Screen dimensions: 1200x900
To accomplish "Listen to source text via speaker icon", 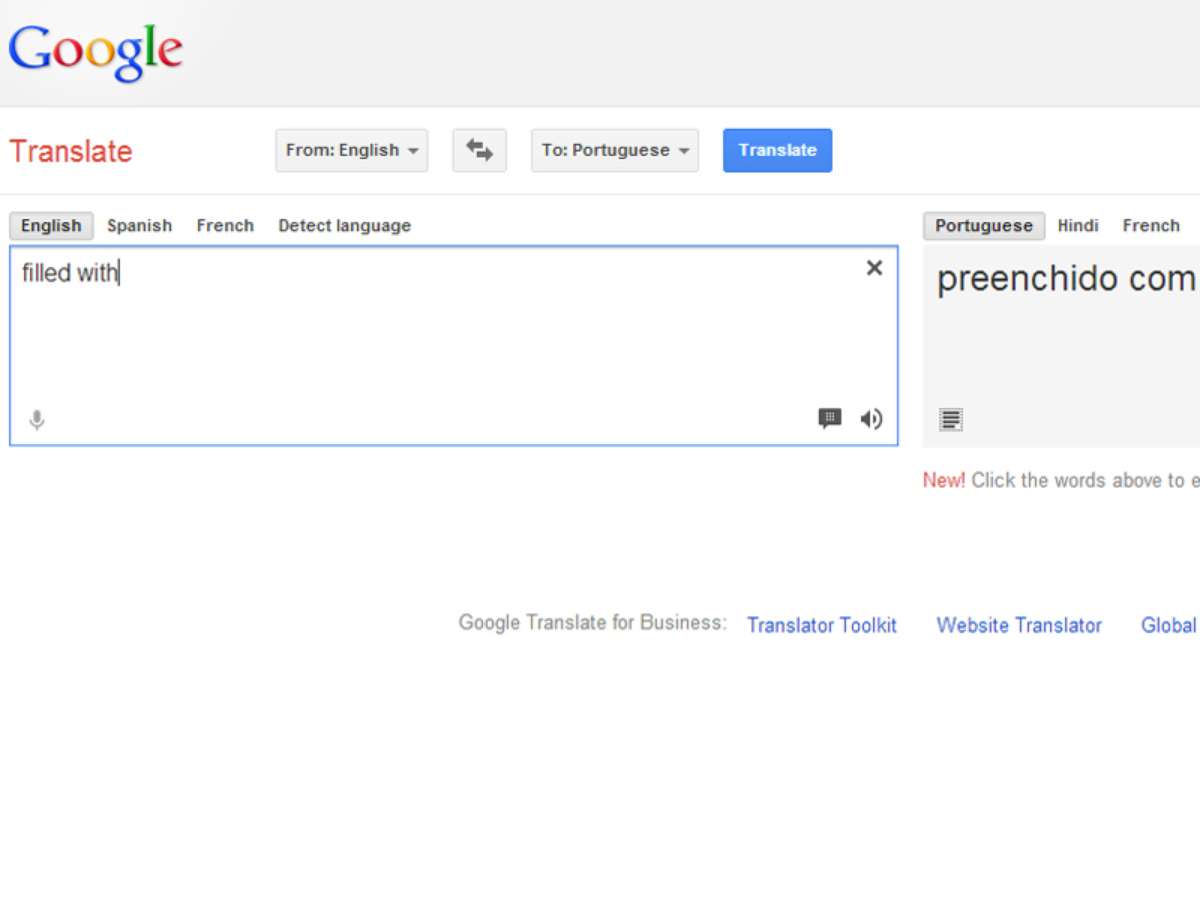I will tap(871, 419).
